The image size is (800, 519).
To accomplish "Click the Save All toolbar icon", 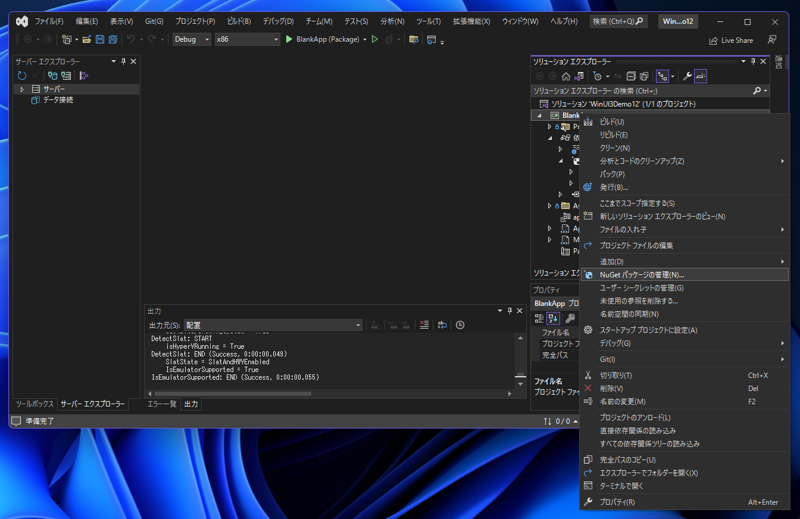I will [x=113, y=39].
